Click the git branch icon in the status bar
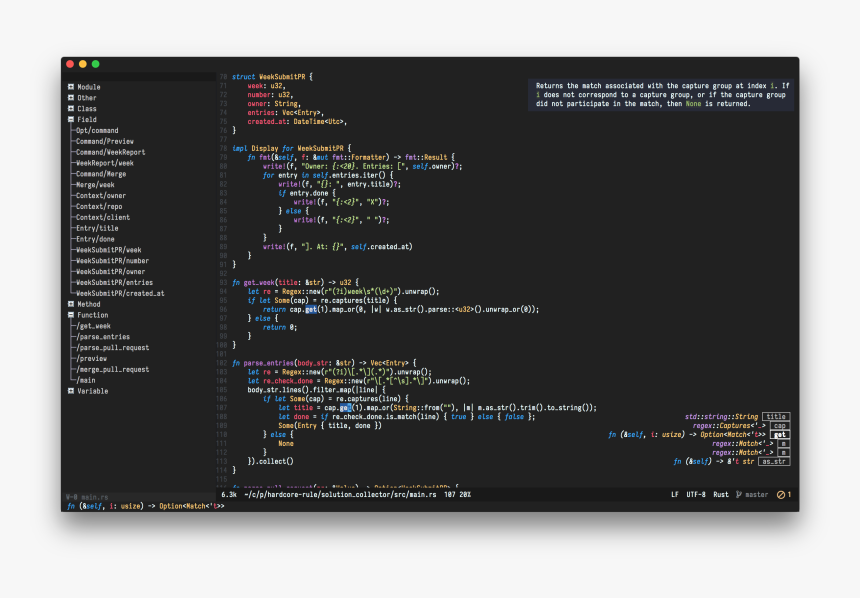This screenshot has width=860, height=598. point(737,492)
